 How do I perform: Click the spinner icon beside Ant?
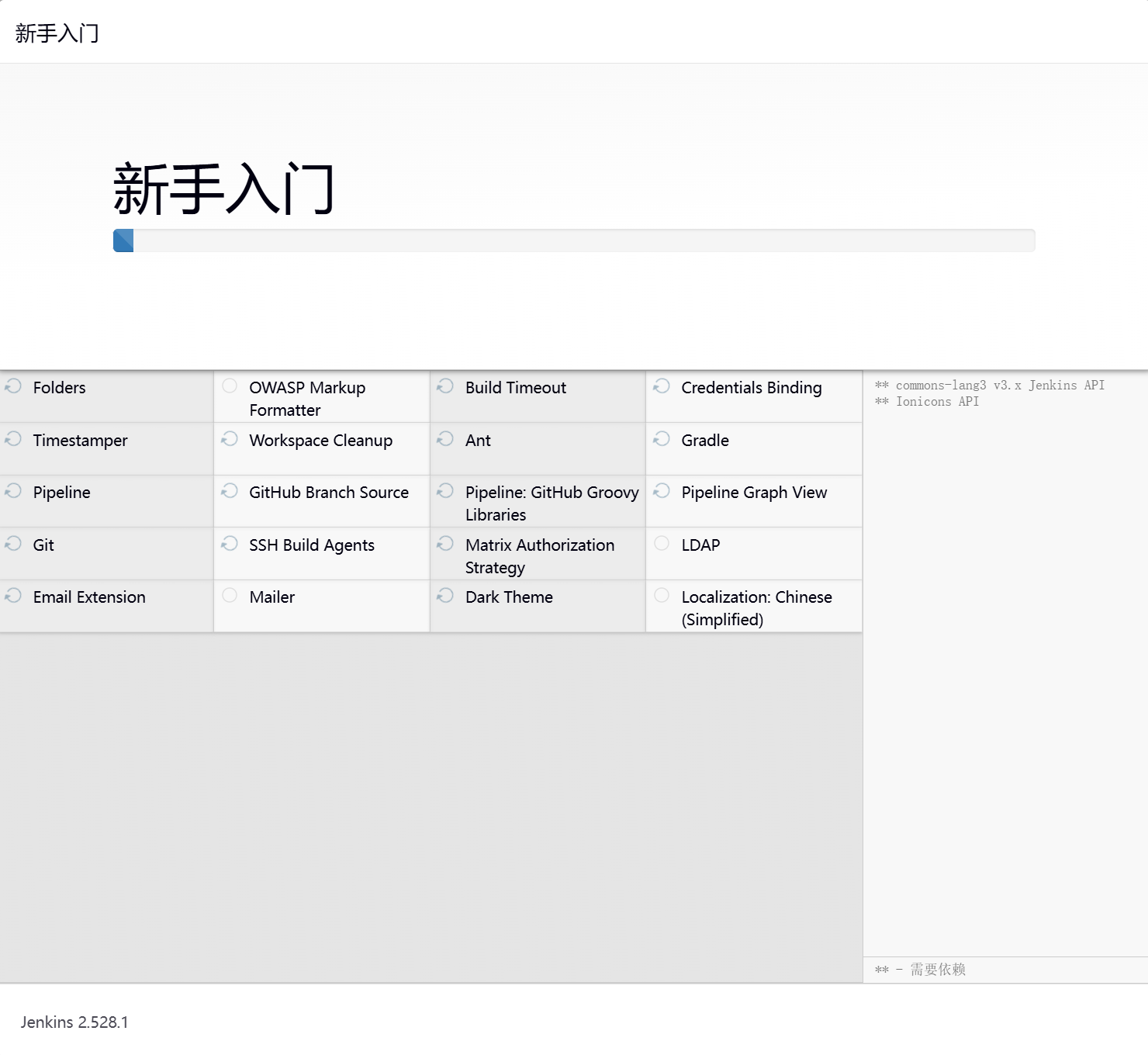tap(445, 438)
